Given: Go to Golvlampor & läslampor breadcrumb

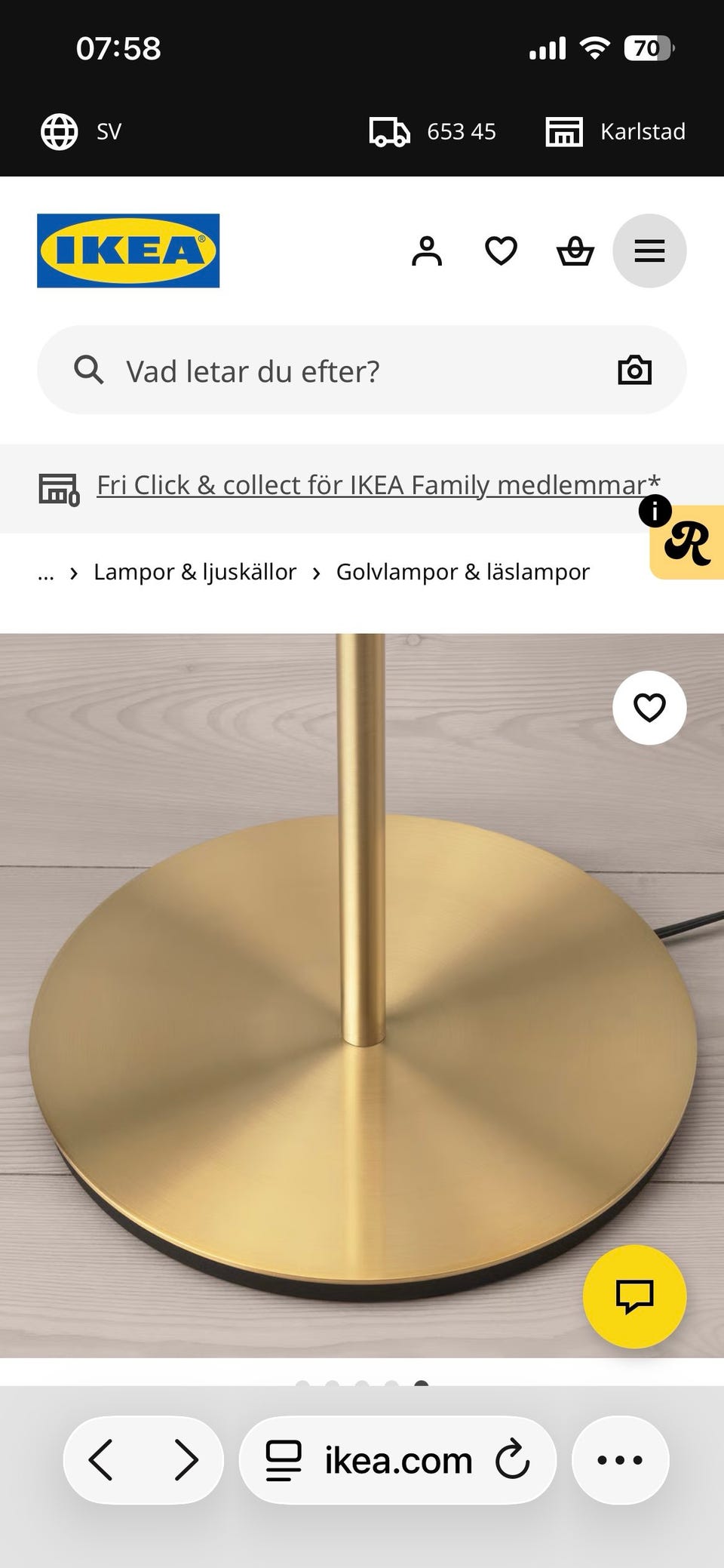Looking at the screenshot, I should (462, 572).
